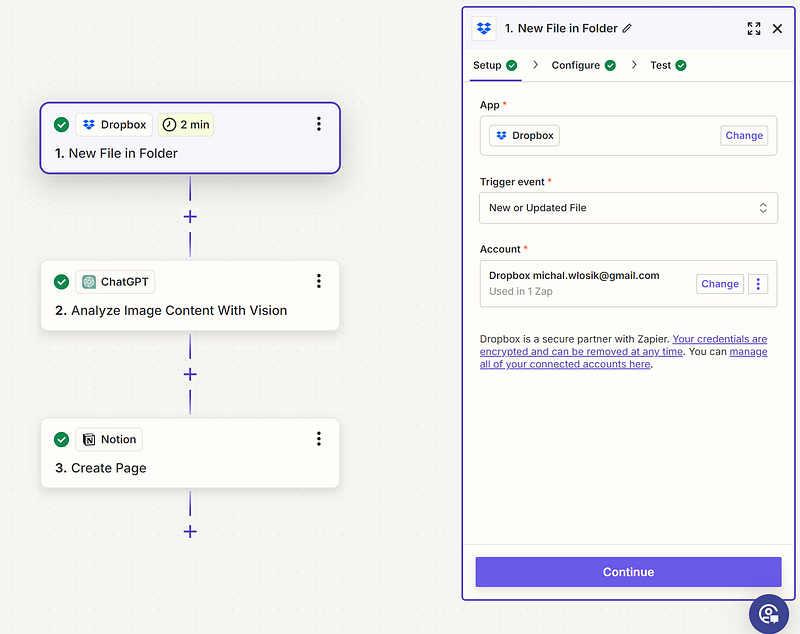Open the three-dot menu on the Dropbox step
800x634 pixels.
pyautogui.click(x=319, y=124)
